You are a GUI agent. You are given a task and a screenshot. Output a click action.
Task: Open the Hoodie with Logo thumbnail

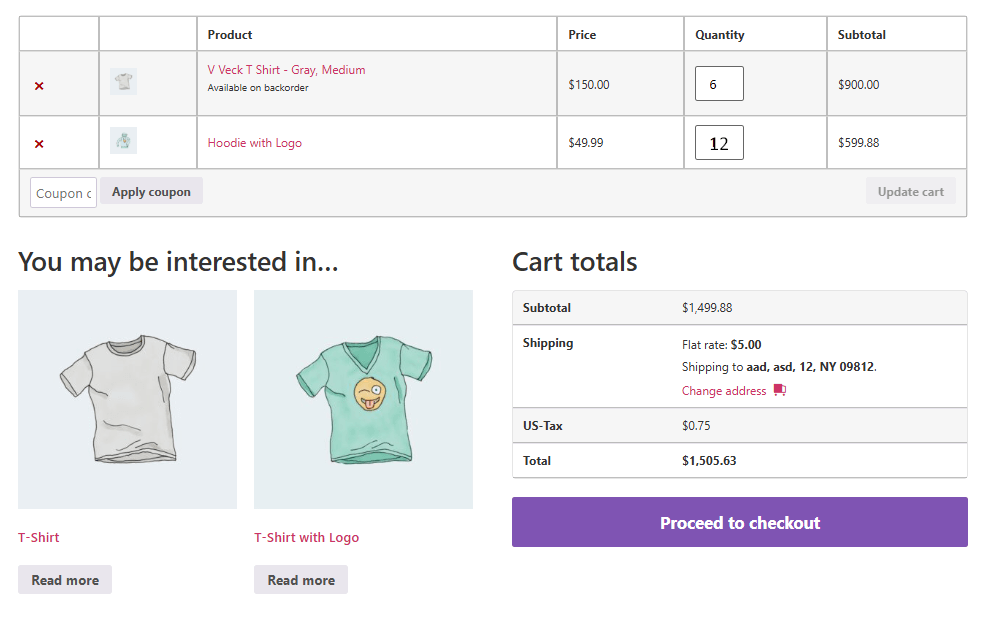(x=123, y=140)
